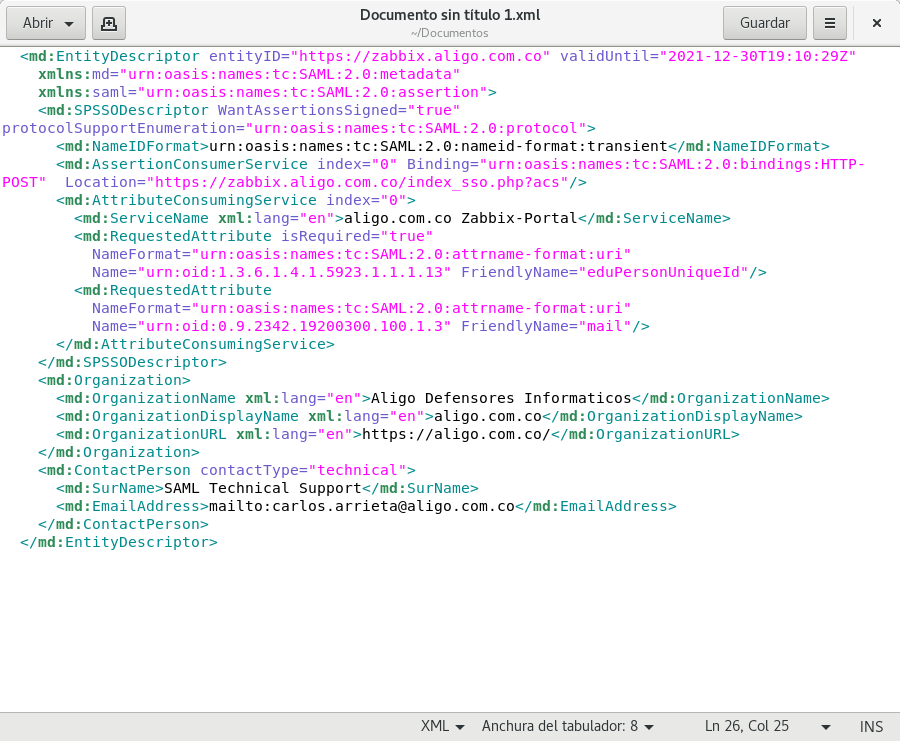Click WantAssertionsSigned "true" value

coord(434,110)
